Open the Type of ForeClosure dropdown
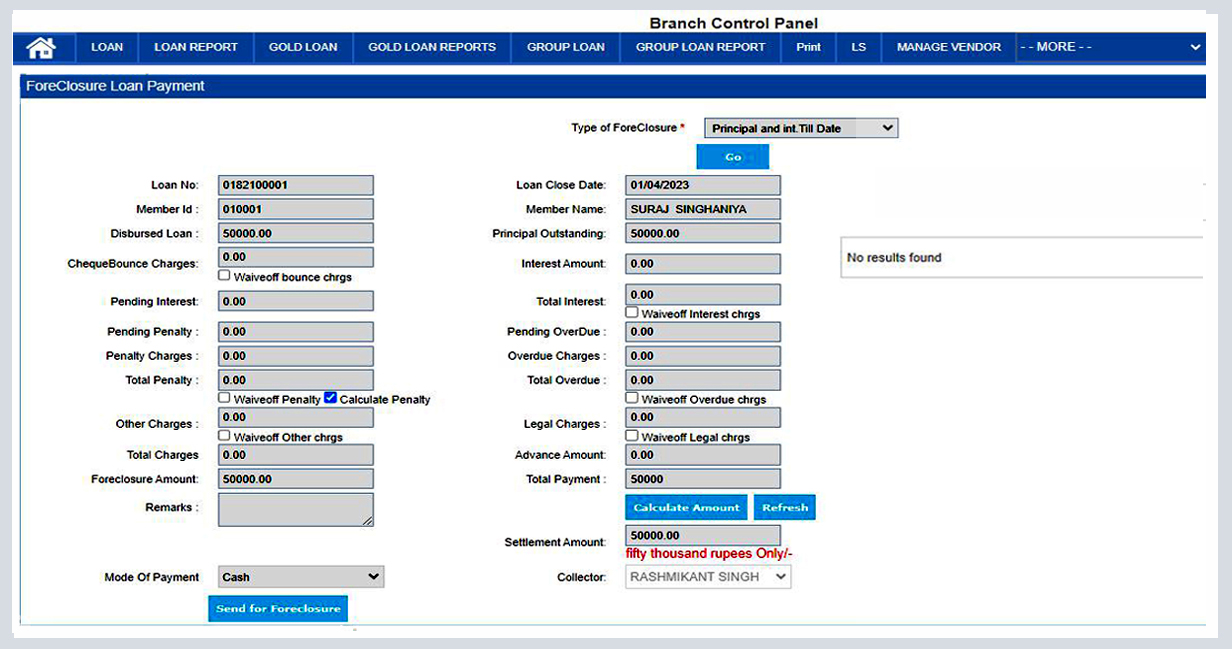Image resolution: width=1232 pixels, height=649 pixels. [802, 128]
